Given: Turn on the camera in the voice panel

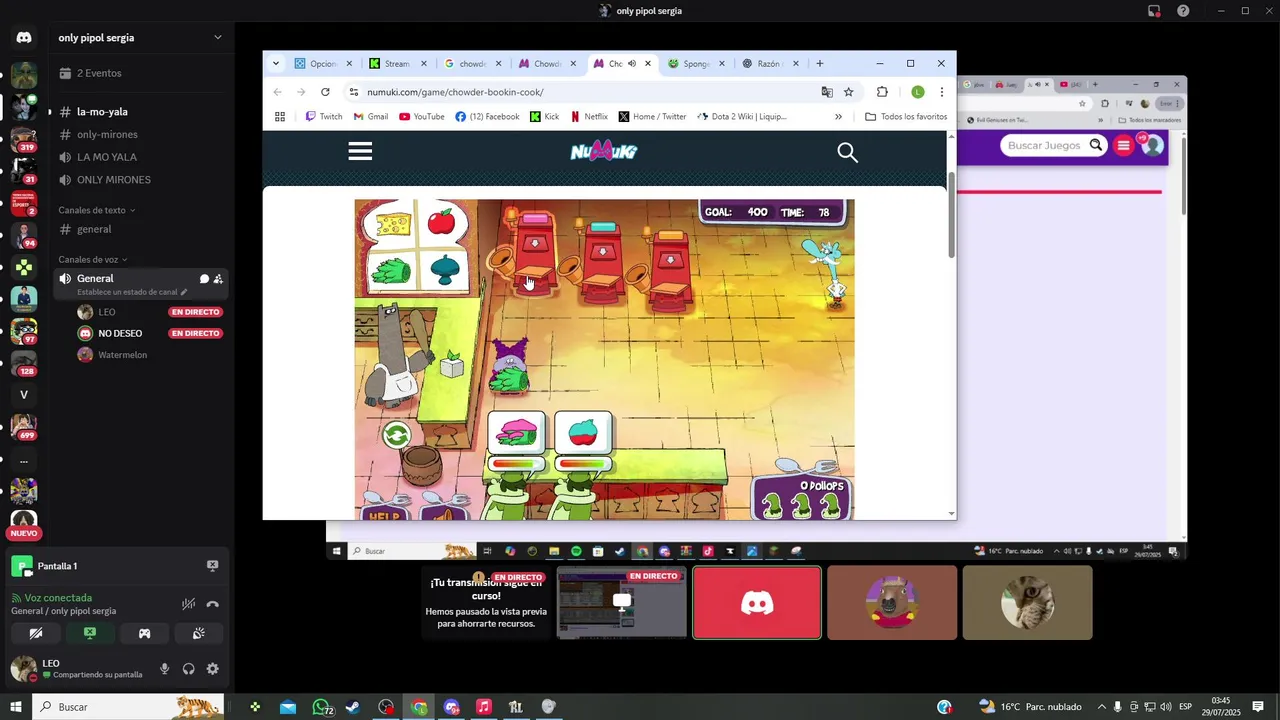Looking at the screenshot, I should [36, 633].
